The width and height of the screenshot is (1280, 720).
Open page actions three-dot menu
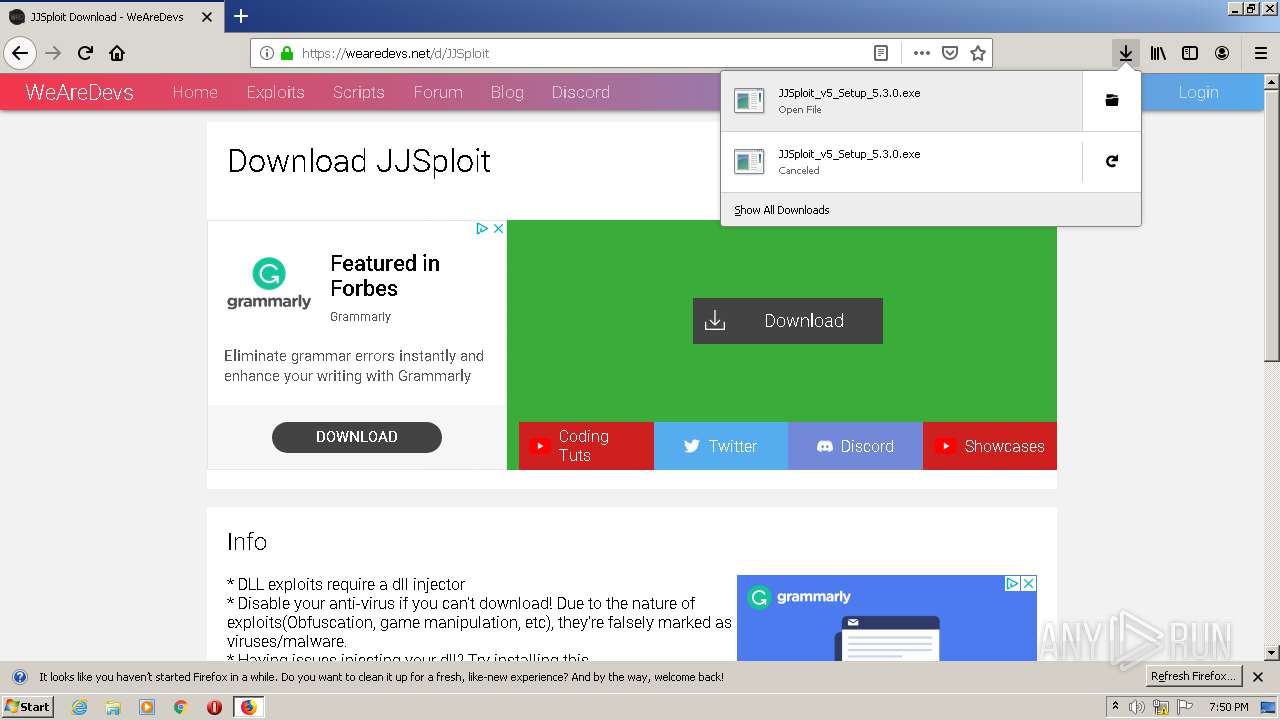pyautogui.click(x=921, y=53)
